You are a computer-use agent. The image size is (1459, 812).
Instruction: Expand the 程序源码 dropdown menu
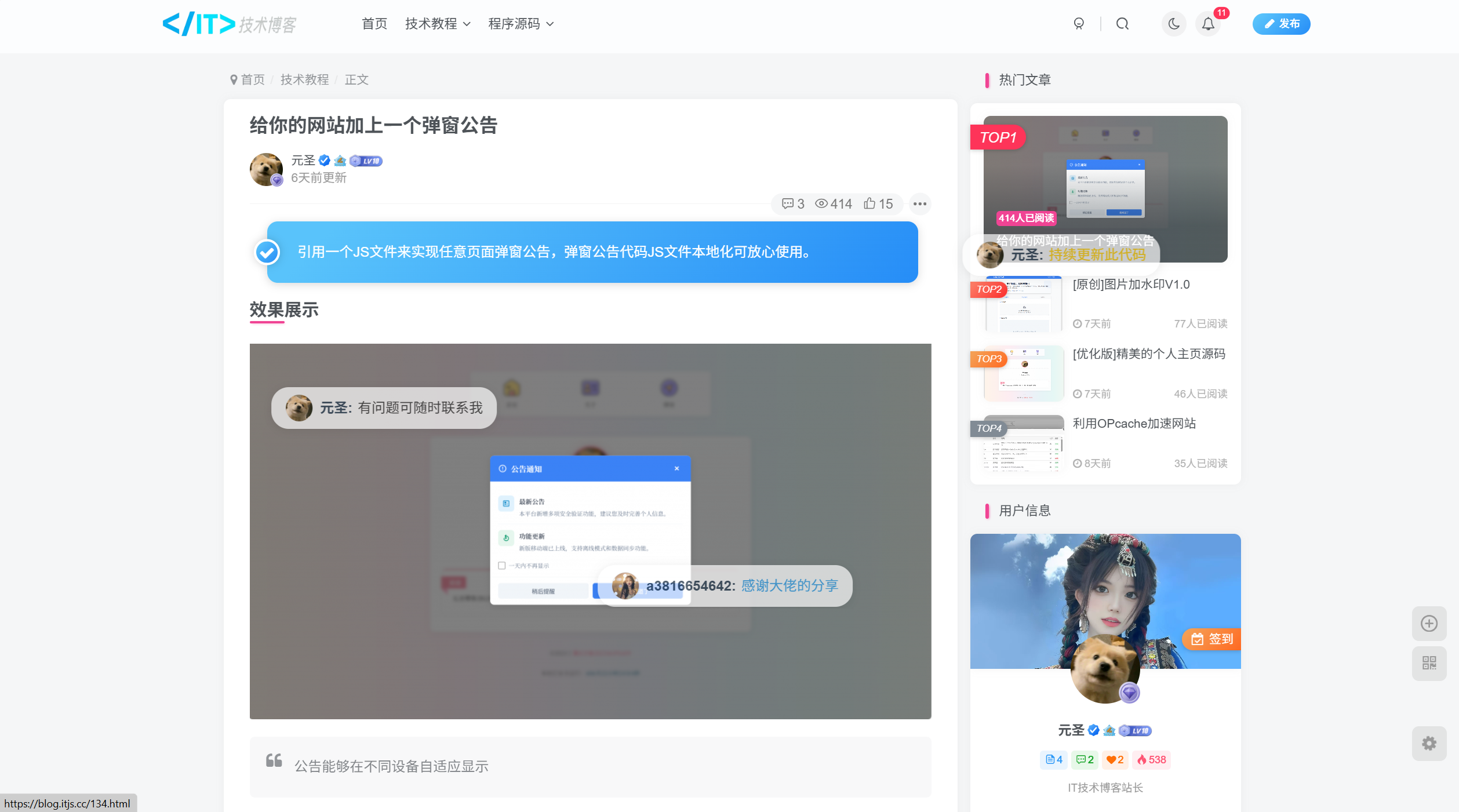point(521,24)
